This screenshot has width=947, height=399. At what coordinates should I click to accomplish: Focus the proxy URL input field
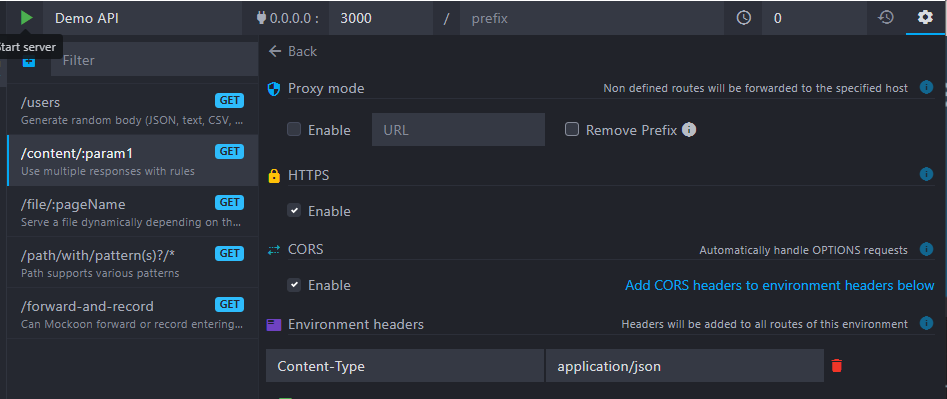coord(458,130)
